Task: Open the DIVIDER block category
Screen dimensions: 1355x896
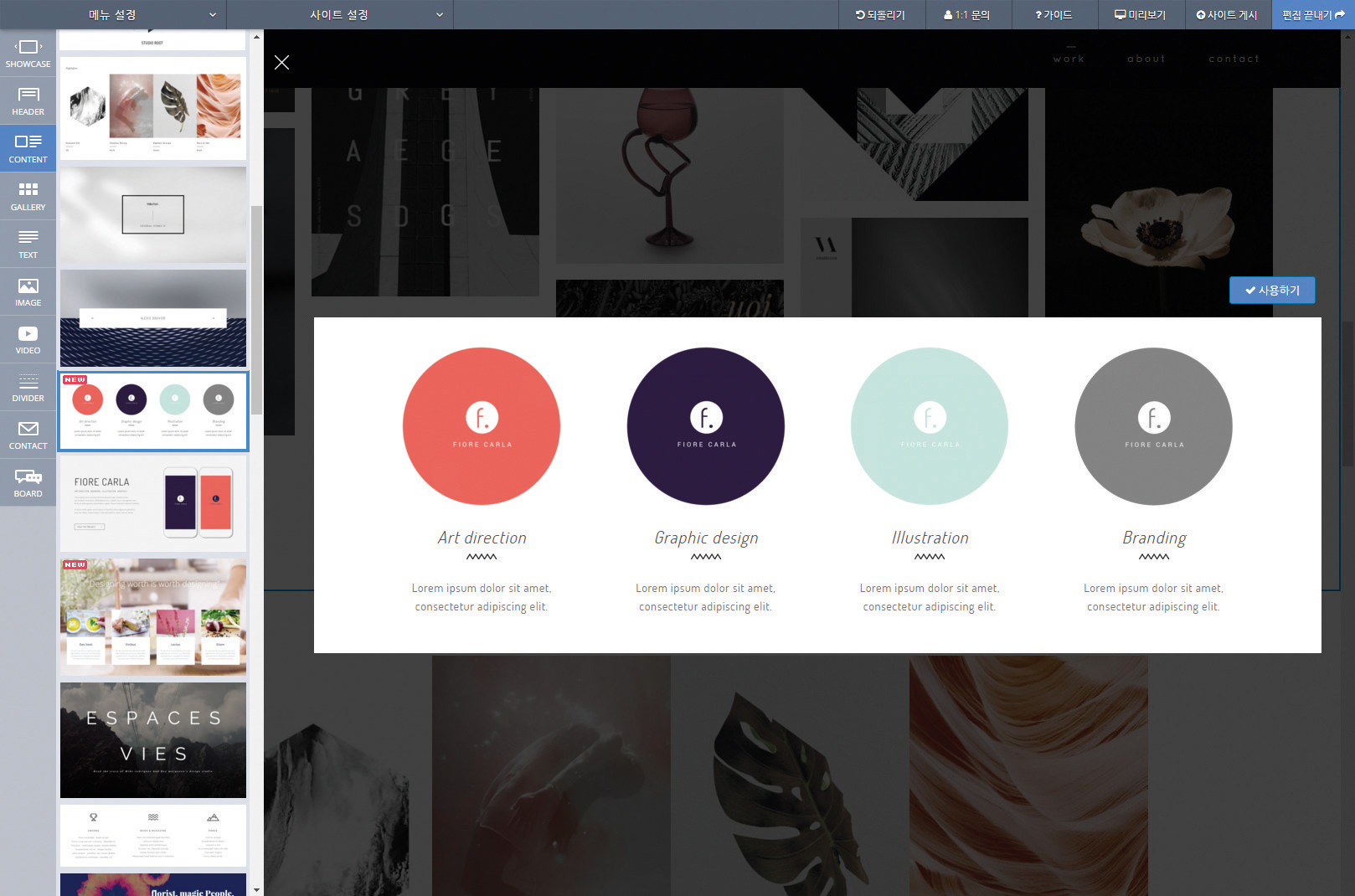Action: (x=28, y=388)
